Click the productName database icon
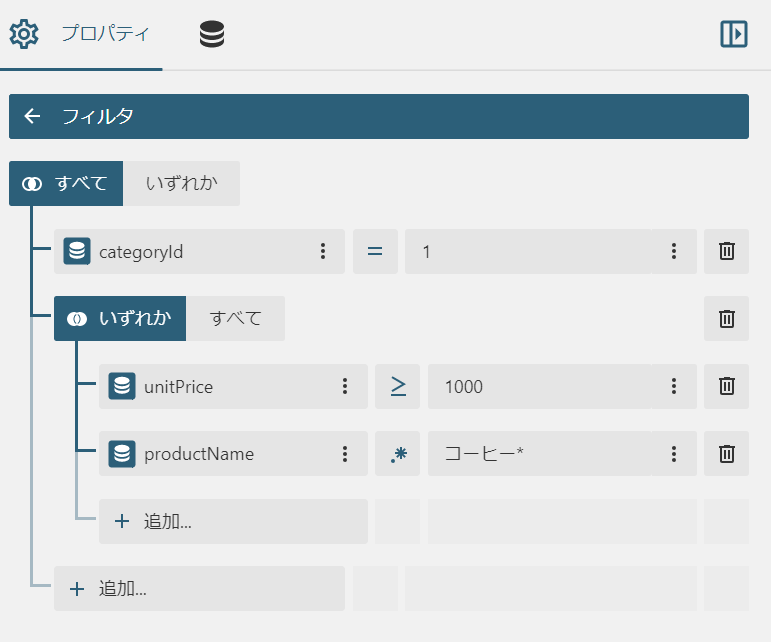The height and width of the screenshot is (642, 771). tap(122, 454)
